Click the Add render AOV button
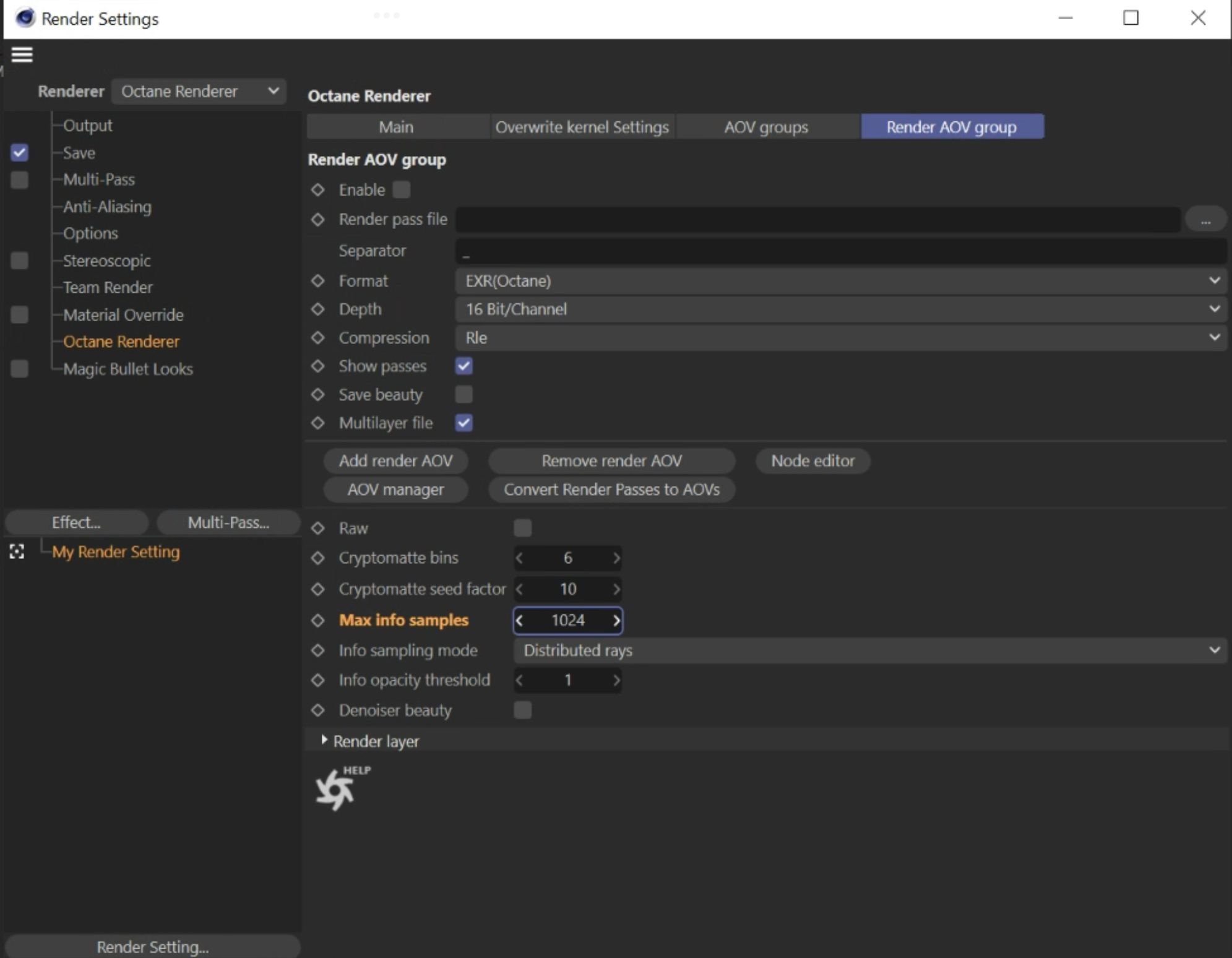The width and height of the screenshot is (1232, 958). pyautogui.click(x=395, y=460)
